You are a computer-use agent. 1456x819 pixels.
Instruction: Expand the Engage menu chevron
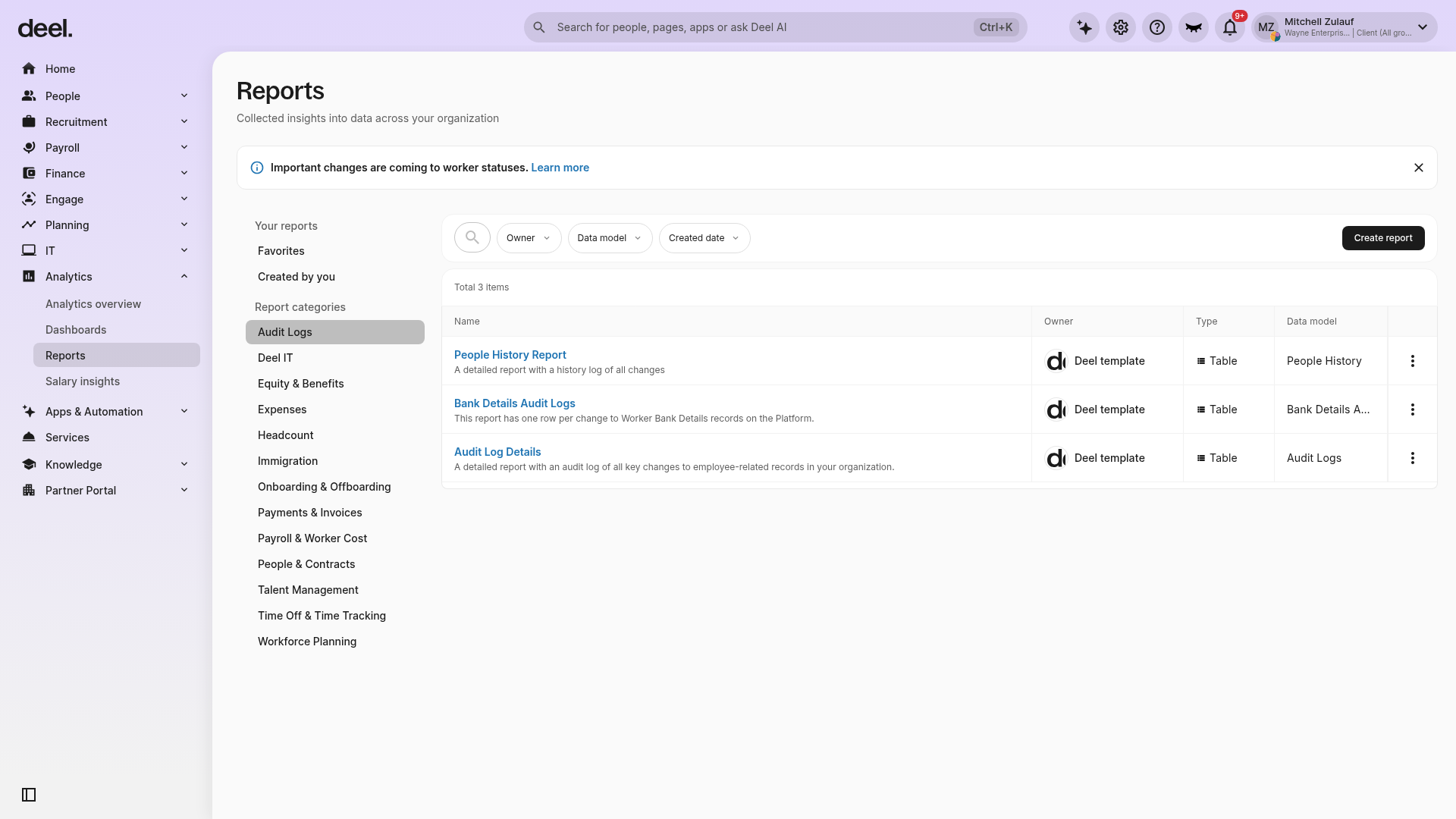pos(184,199)
